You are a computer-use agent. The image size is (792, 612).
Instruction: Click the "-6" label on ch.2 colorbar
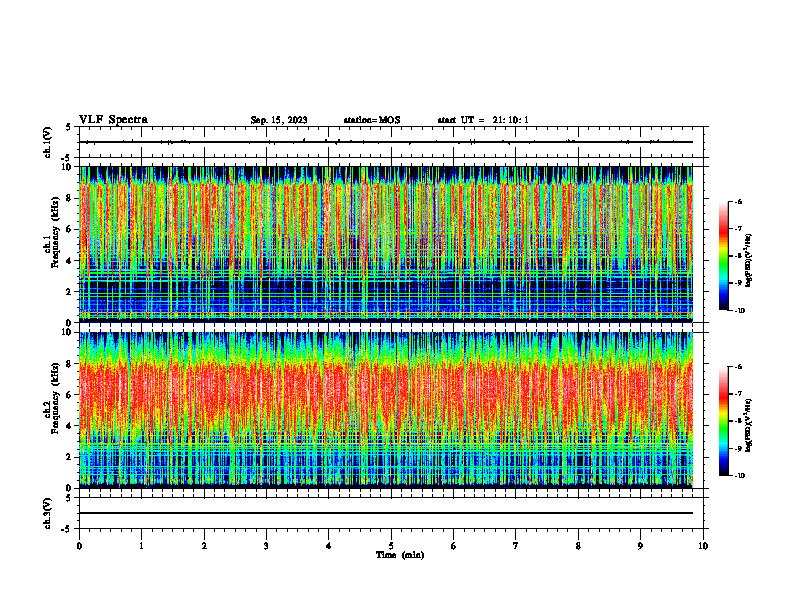coord(738,367)
